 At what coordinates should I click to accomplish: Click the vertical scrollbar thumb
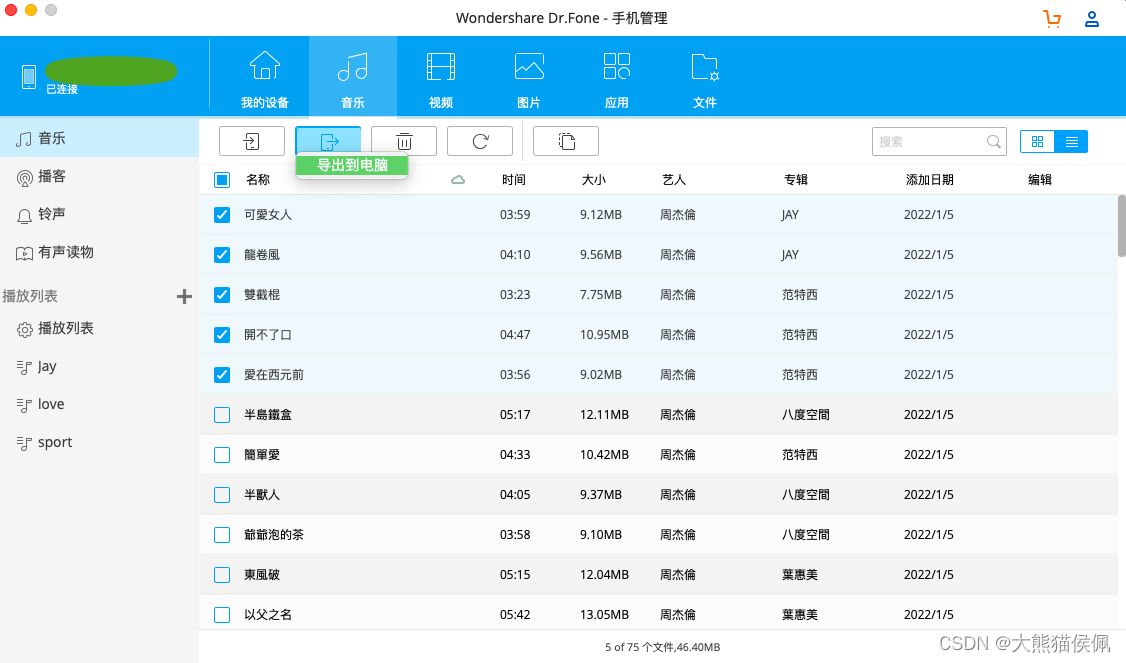point(1122,225)
